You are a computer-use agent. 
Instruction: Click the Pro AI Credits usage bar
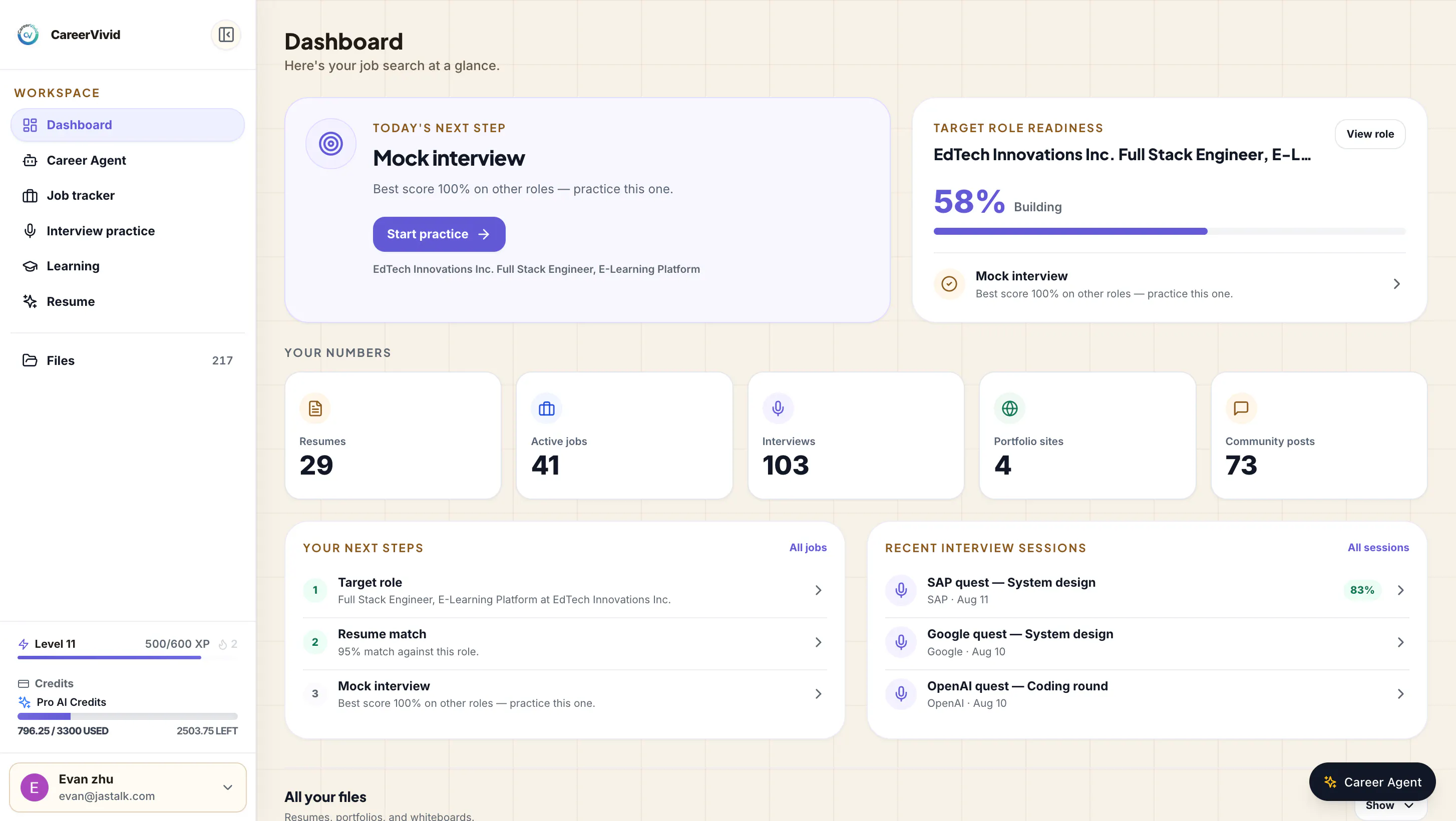click(x=127, y=716)
